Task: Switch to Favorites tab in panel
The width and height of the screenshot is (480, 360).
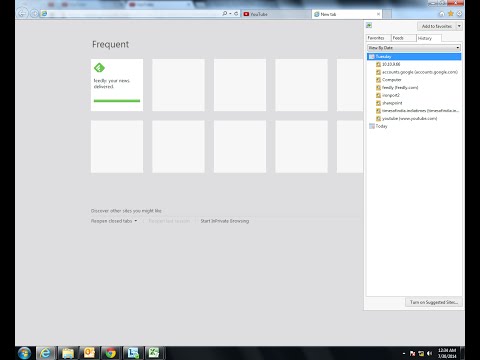Action: (379, 38)
